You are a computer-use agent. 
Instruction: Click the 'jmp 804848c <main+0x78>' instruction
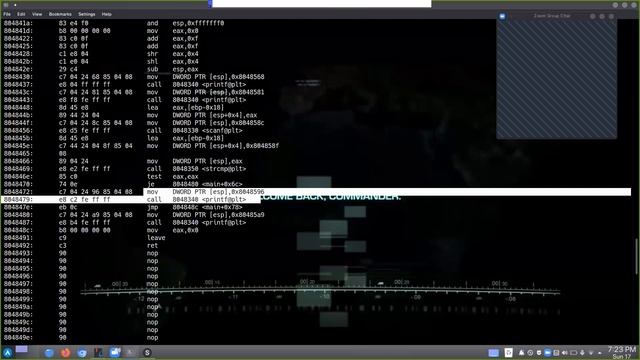pyautogui.click(x=195, y=207)
